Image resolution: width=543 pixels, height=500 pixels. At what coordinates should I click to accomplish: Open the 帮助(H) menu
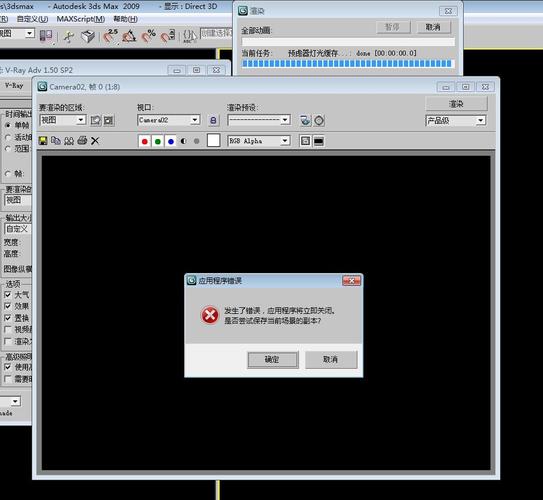[x=125, y=19]
